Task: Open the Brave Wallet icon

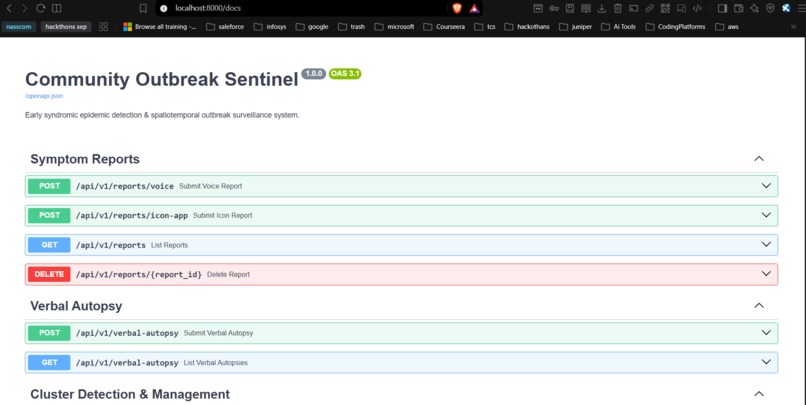Action: tap(738, 8)
